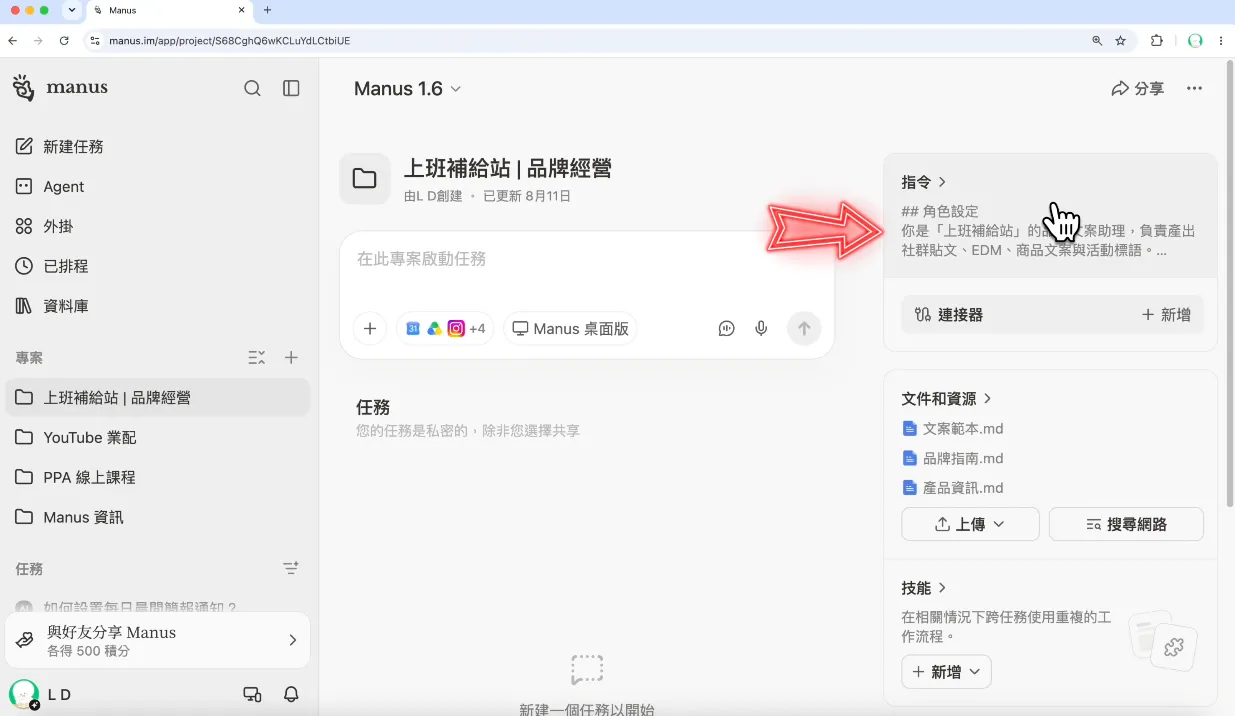
Task: Open the YouTube 業配 project
Action: pyautogui.click(x=158, y=437)
